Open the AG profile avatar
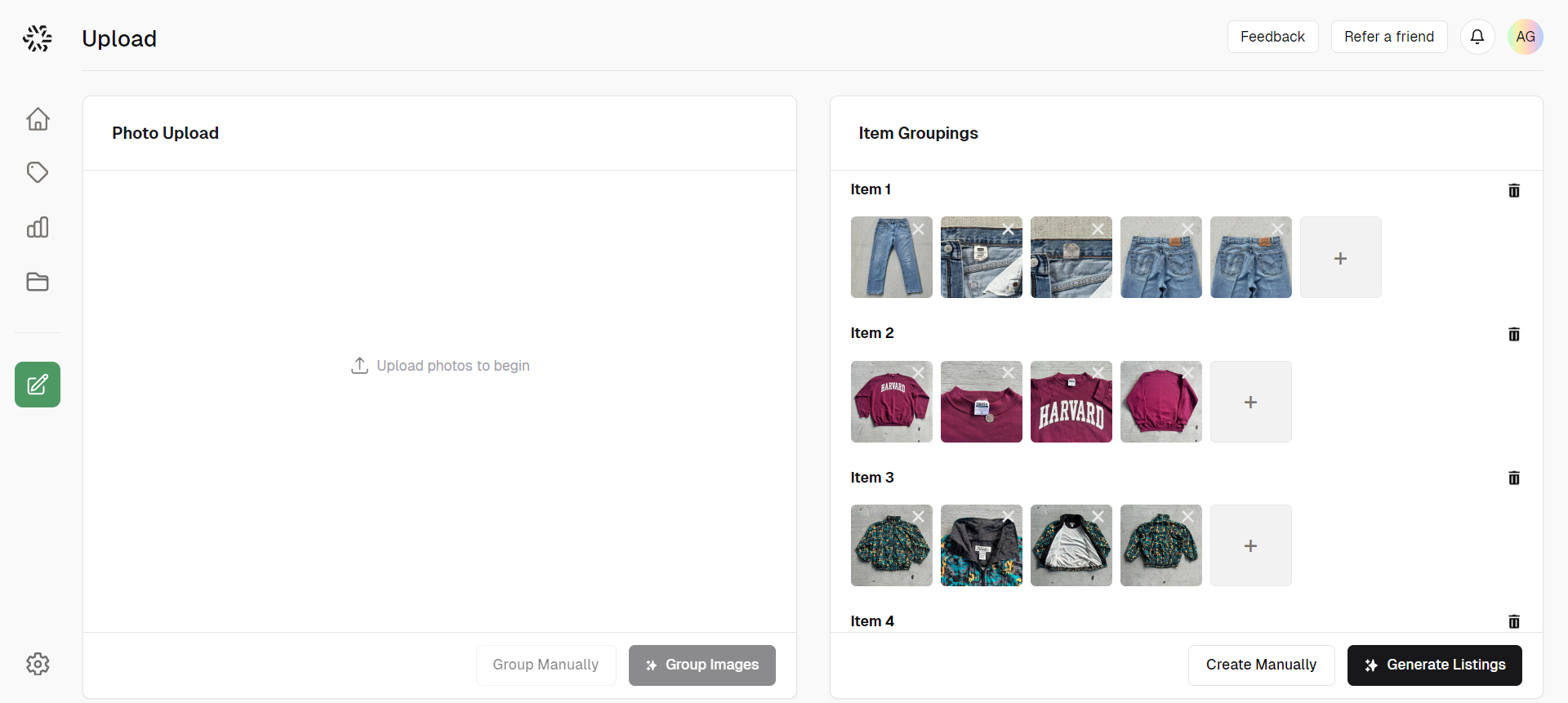Image resolution: width=1568 pixels, height=703 pixels. 1526,37
